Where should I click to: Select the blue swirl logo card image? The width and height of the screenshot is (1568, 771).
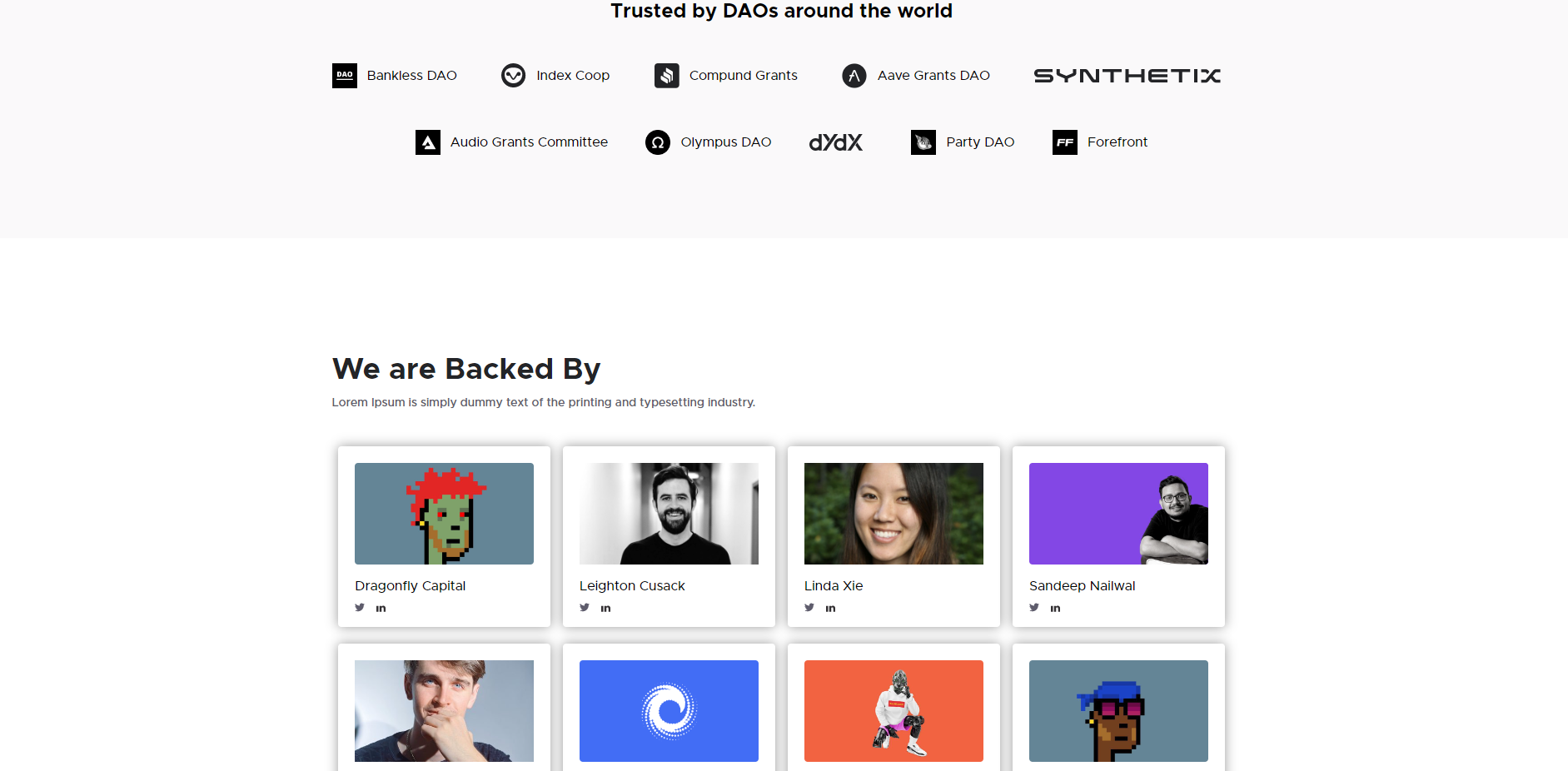(x=669, y=711)
